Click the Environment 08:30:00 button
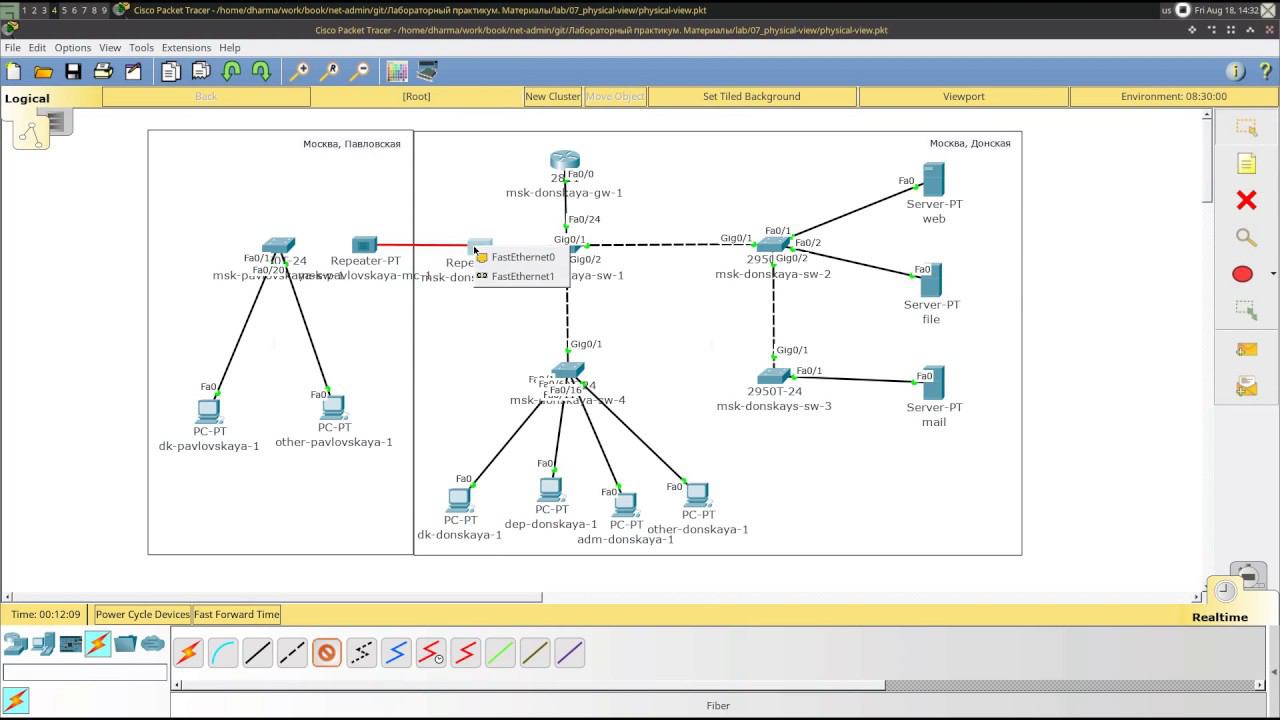Viewport: 1280px width, 720px height. [1173, 96]
